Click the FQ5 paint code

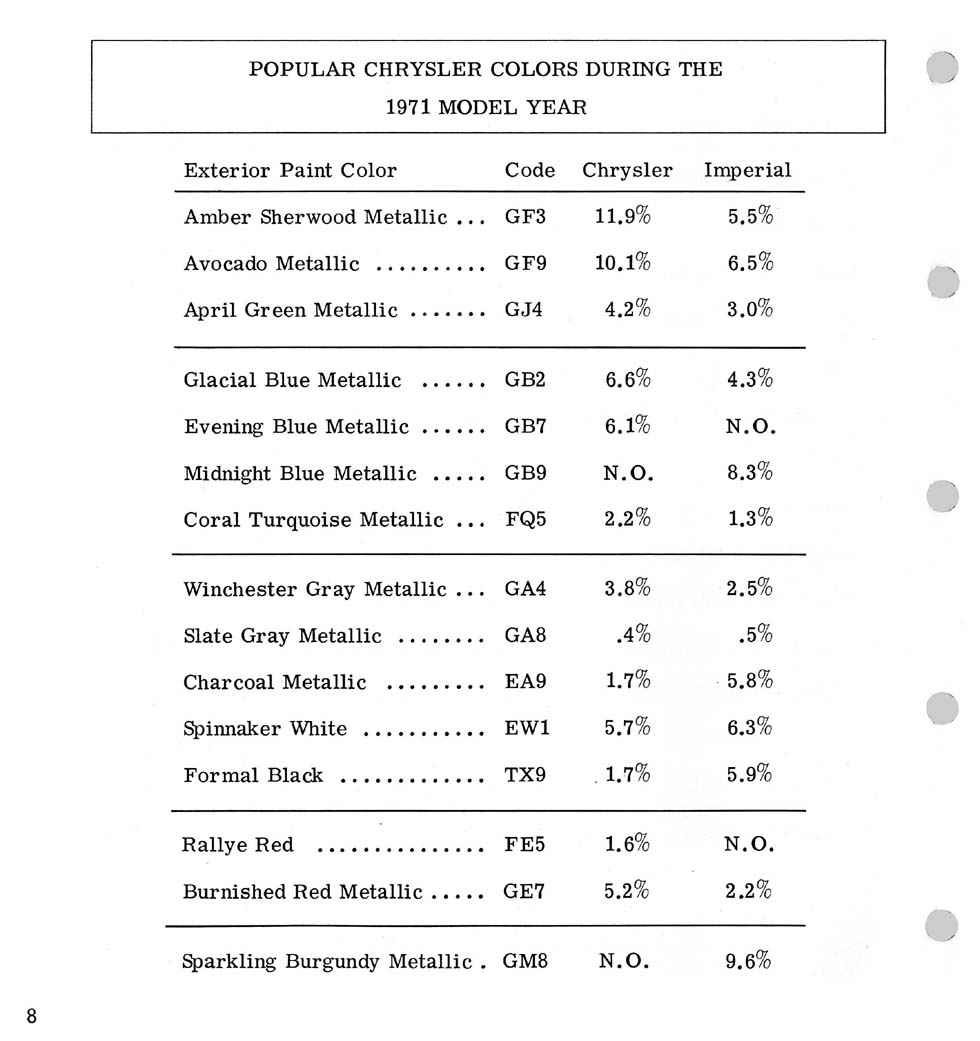pyautogui.click(x=525, y=519)
